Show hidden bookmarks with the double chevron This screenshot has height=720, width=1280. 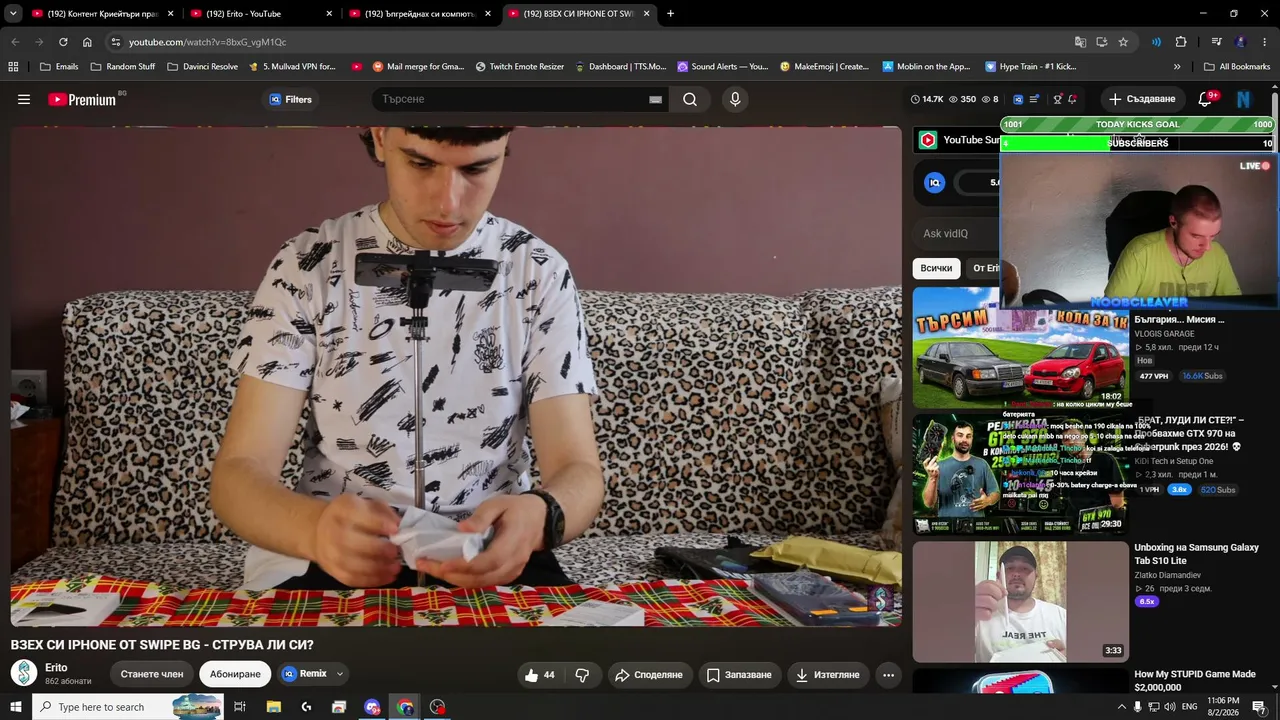point(1177,67)
